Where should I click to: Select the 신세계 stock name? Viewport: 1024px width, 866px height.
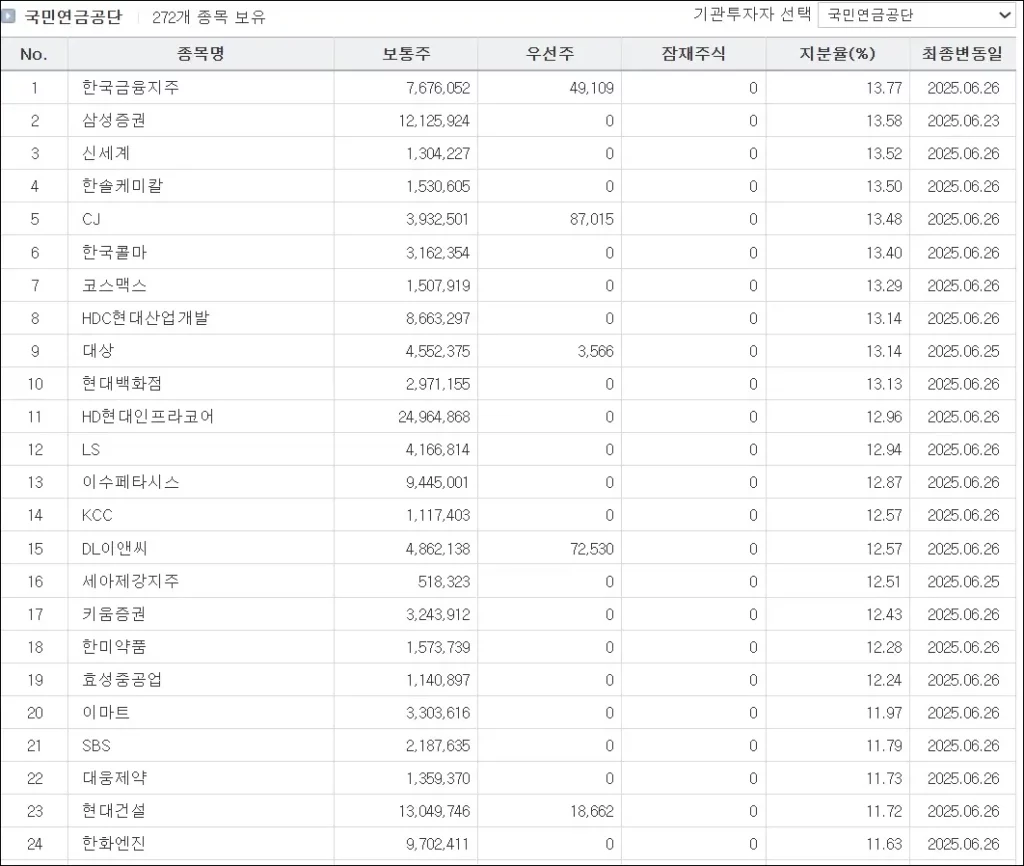click(x=106, y=153)
